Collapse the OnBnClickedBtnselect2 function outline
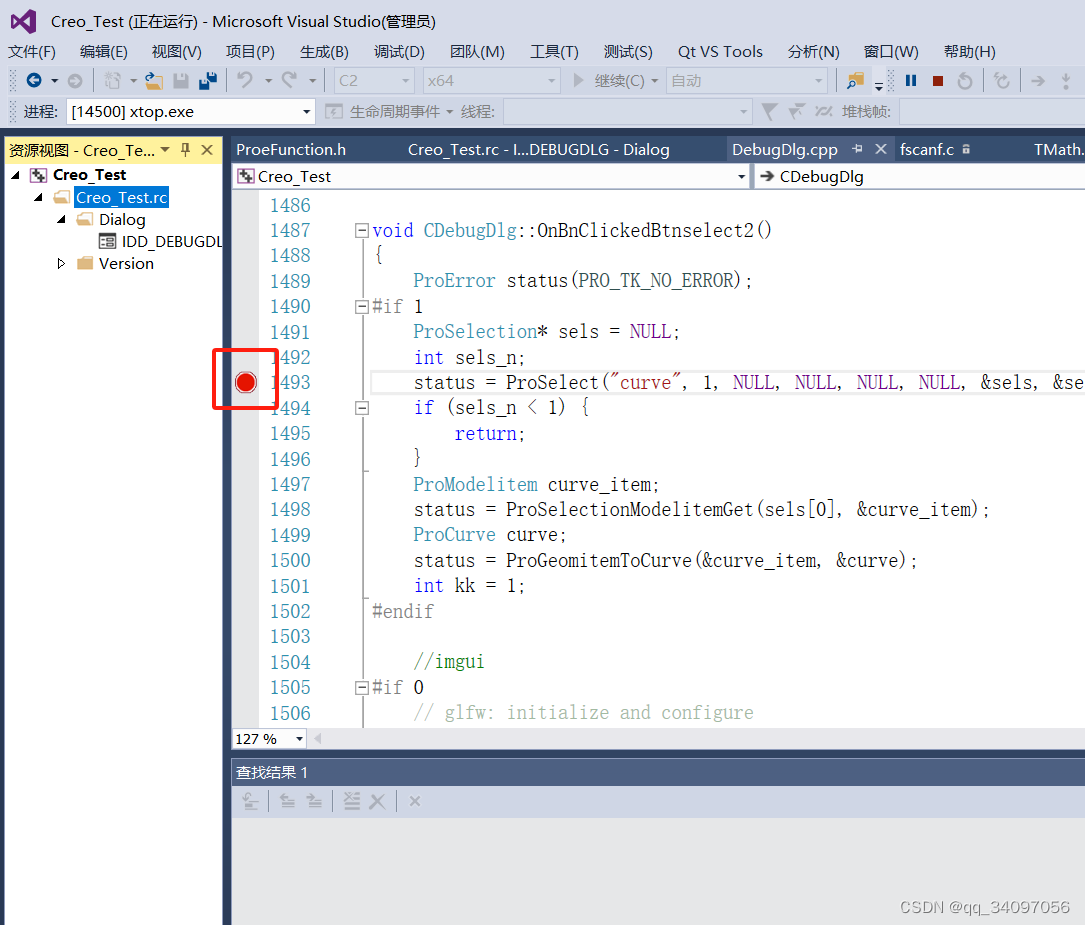The image size is (1085, 925). click(x=361, y=230)
